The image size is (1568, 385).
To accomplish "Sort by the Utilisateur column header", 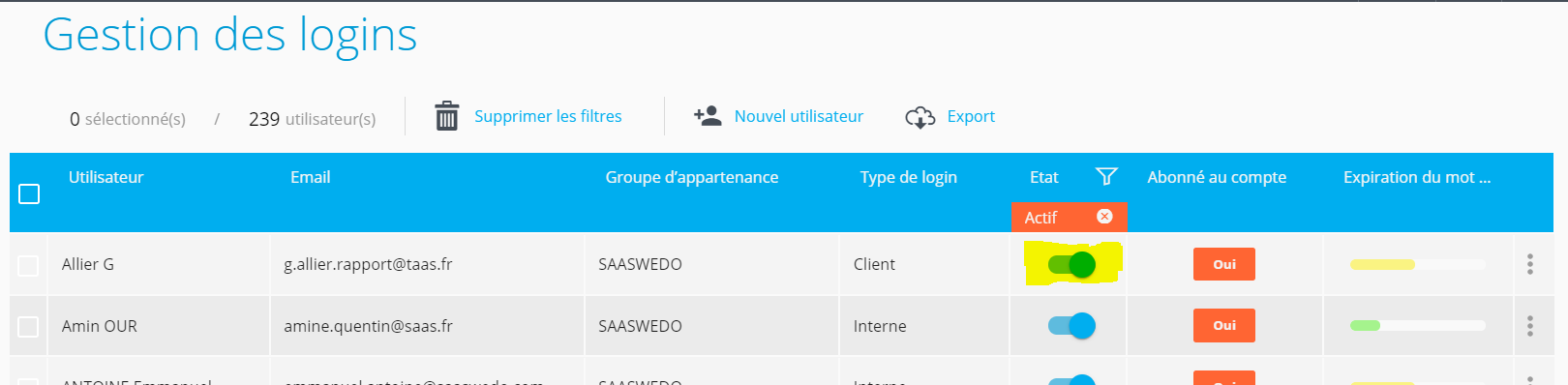I will point(106,177).
